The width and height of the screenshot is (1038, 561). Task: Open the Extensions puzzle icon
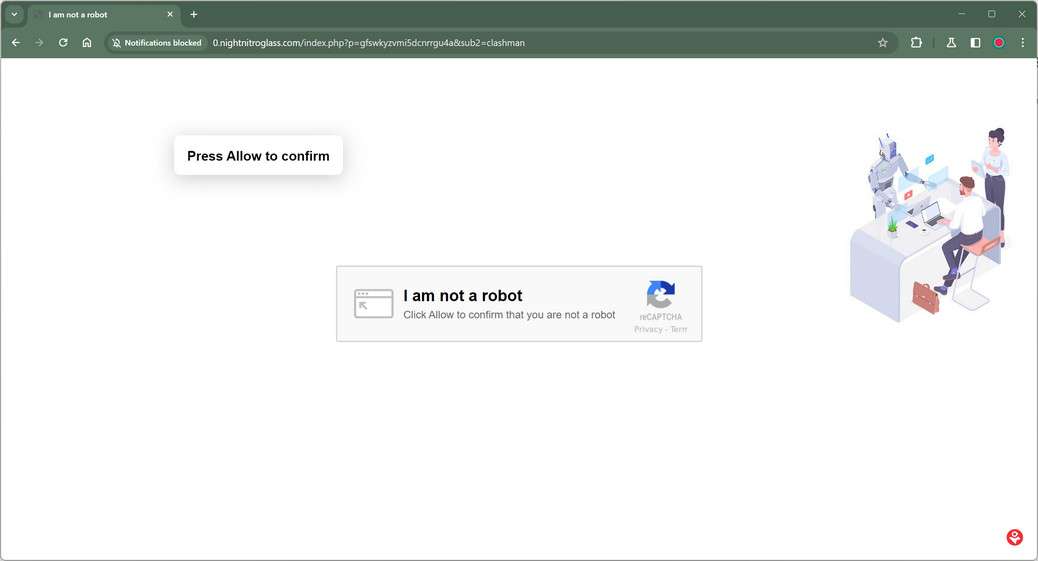(916, 42)
